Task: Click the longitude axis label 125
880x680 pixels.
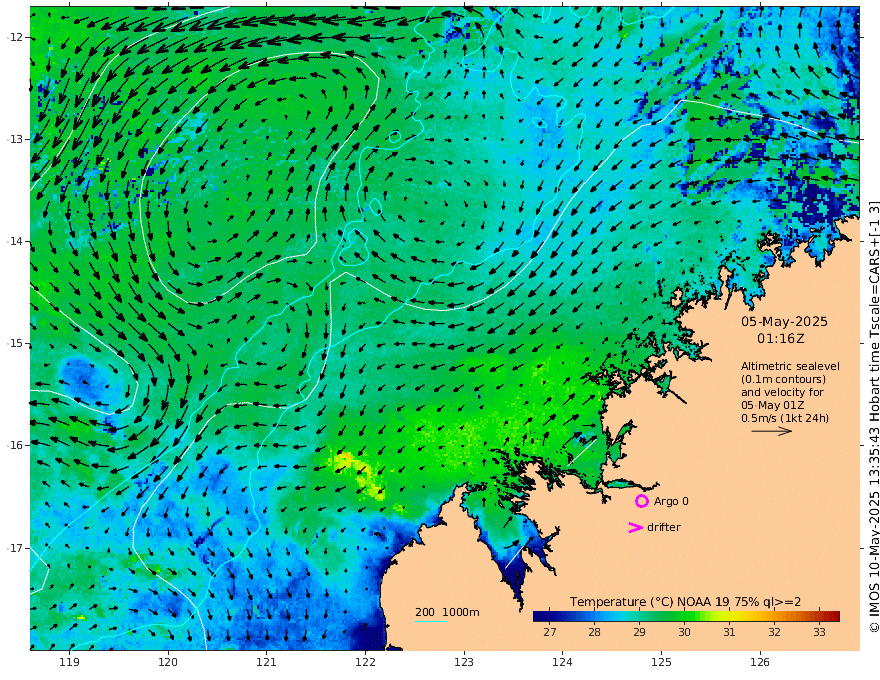Action: click(x=661, y=662)
